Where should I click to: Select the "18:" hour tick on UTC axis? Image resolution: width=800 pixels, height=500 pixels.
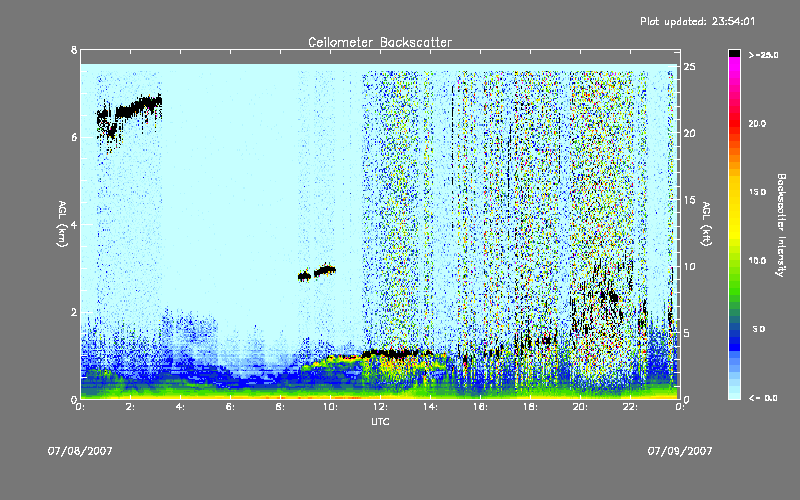pos(530,407)
